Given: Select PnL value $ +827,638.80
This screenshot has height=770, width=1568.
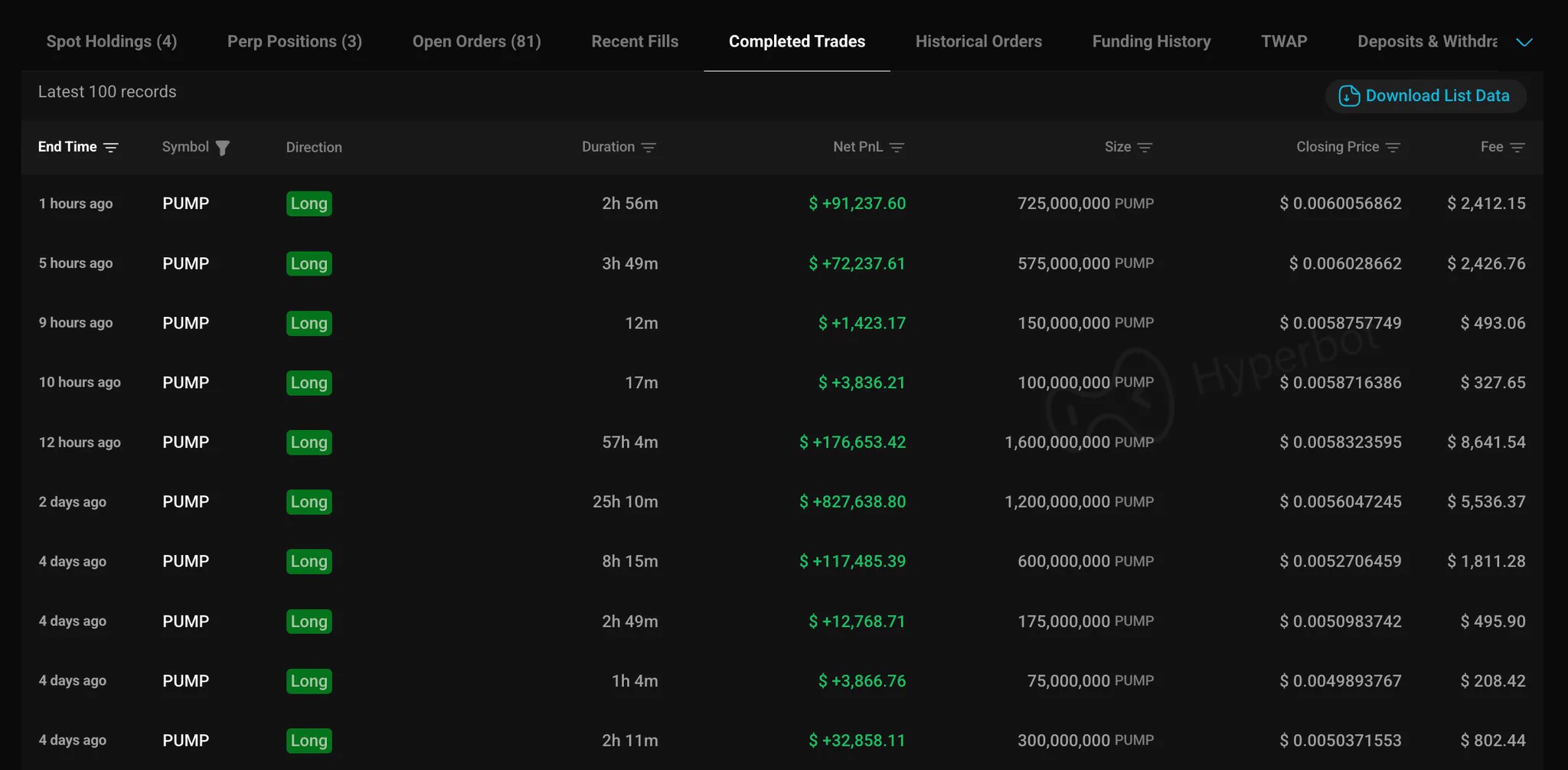Looking at the screenshot, I should (x=853, y=502).
